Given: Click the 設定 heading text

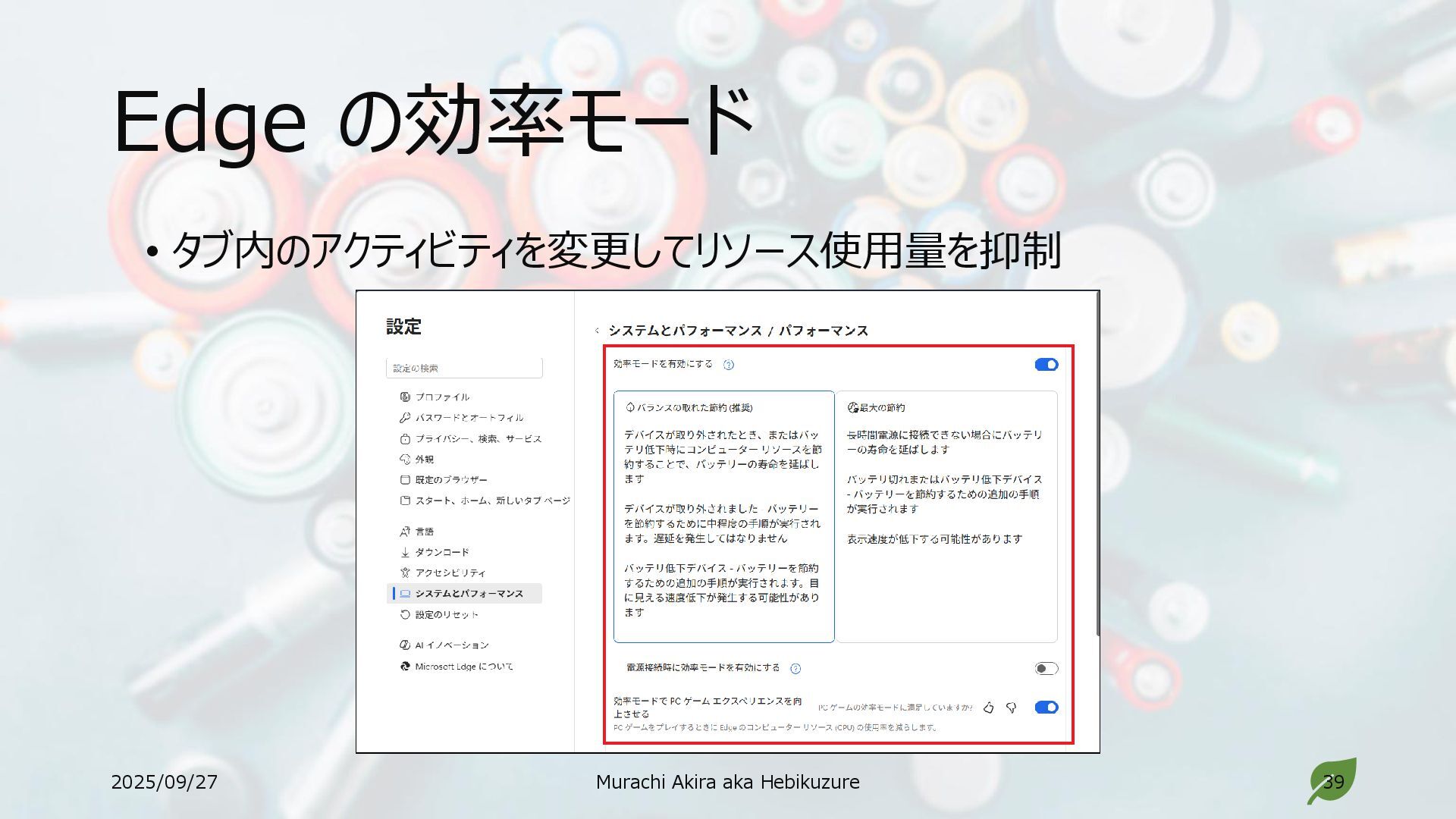Looking at the screenshot, I should click(403, 327).
